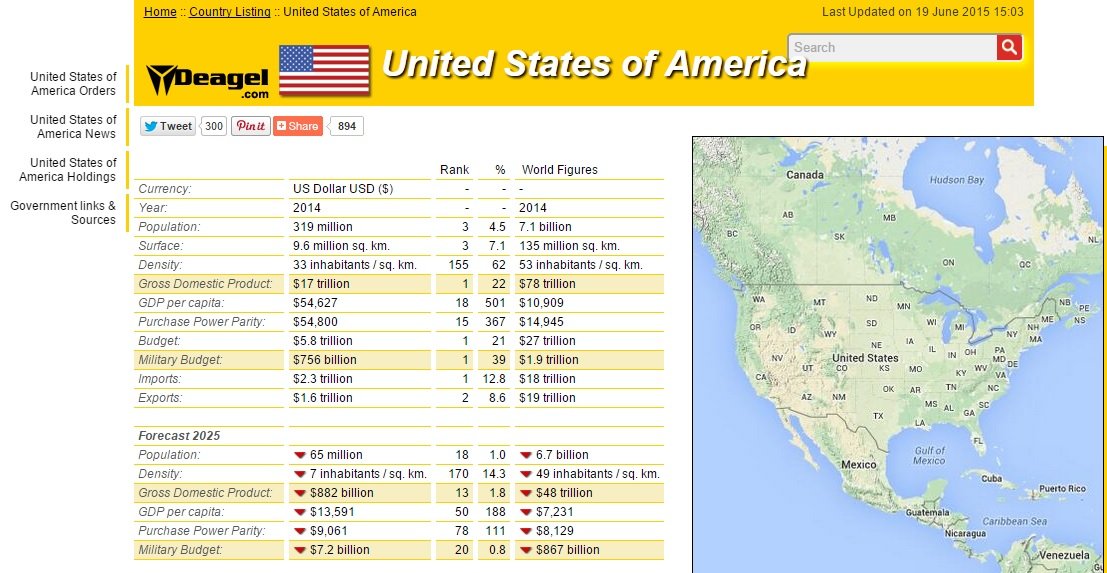Click the red down arrow beside $867 billion
Screen dimensions: 1107x573
(526, 550)
